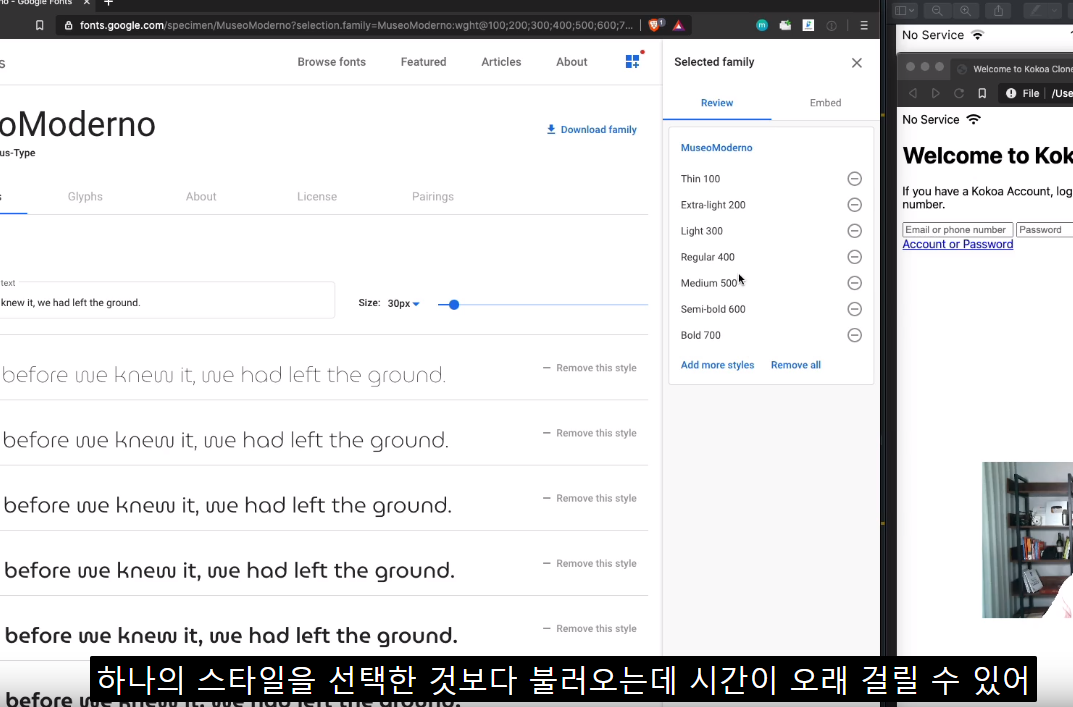Toggle the selected families grid icon

(633, 61)
